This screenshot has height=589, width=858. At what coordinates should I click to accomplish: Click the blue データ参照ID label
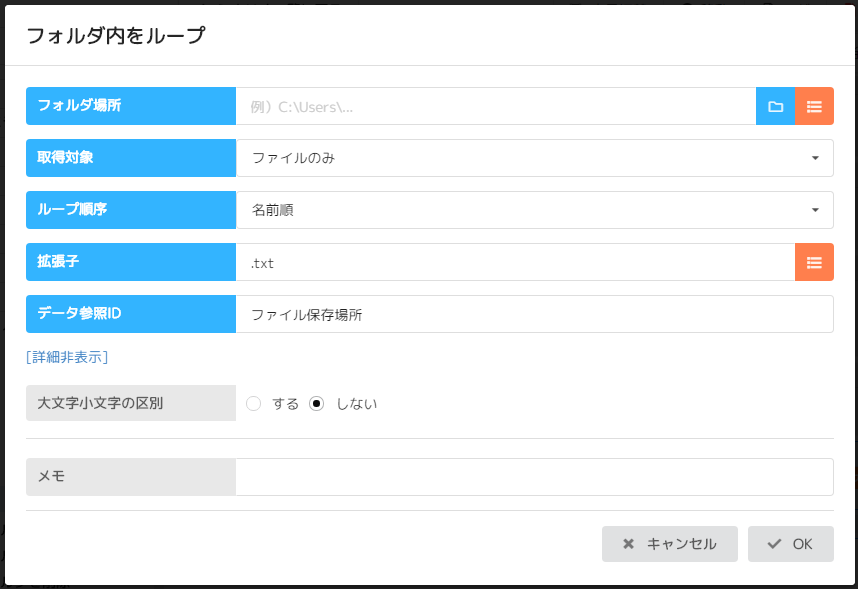[x=131, y=314]
